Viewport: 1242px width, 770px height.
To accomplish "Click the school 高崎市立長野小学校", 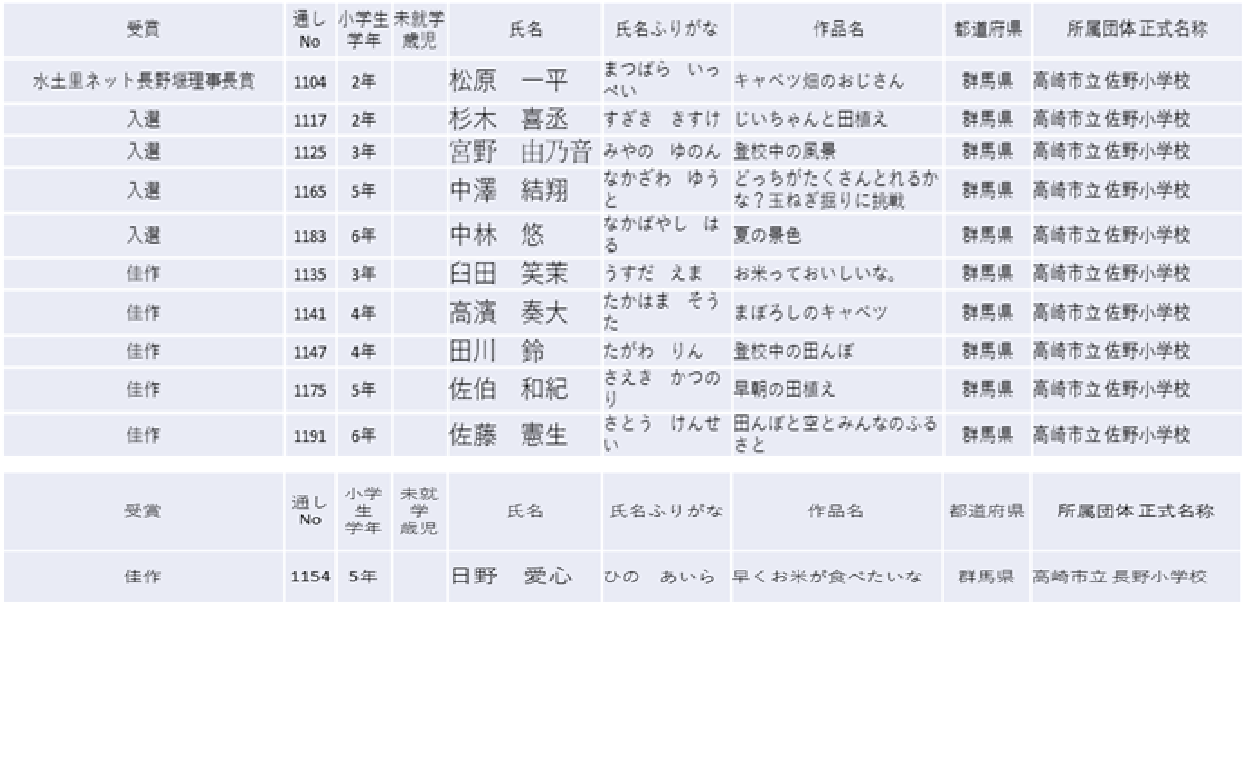I will (1120, 577).
